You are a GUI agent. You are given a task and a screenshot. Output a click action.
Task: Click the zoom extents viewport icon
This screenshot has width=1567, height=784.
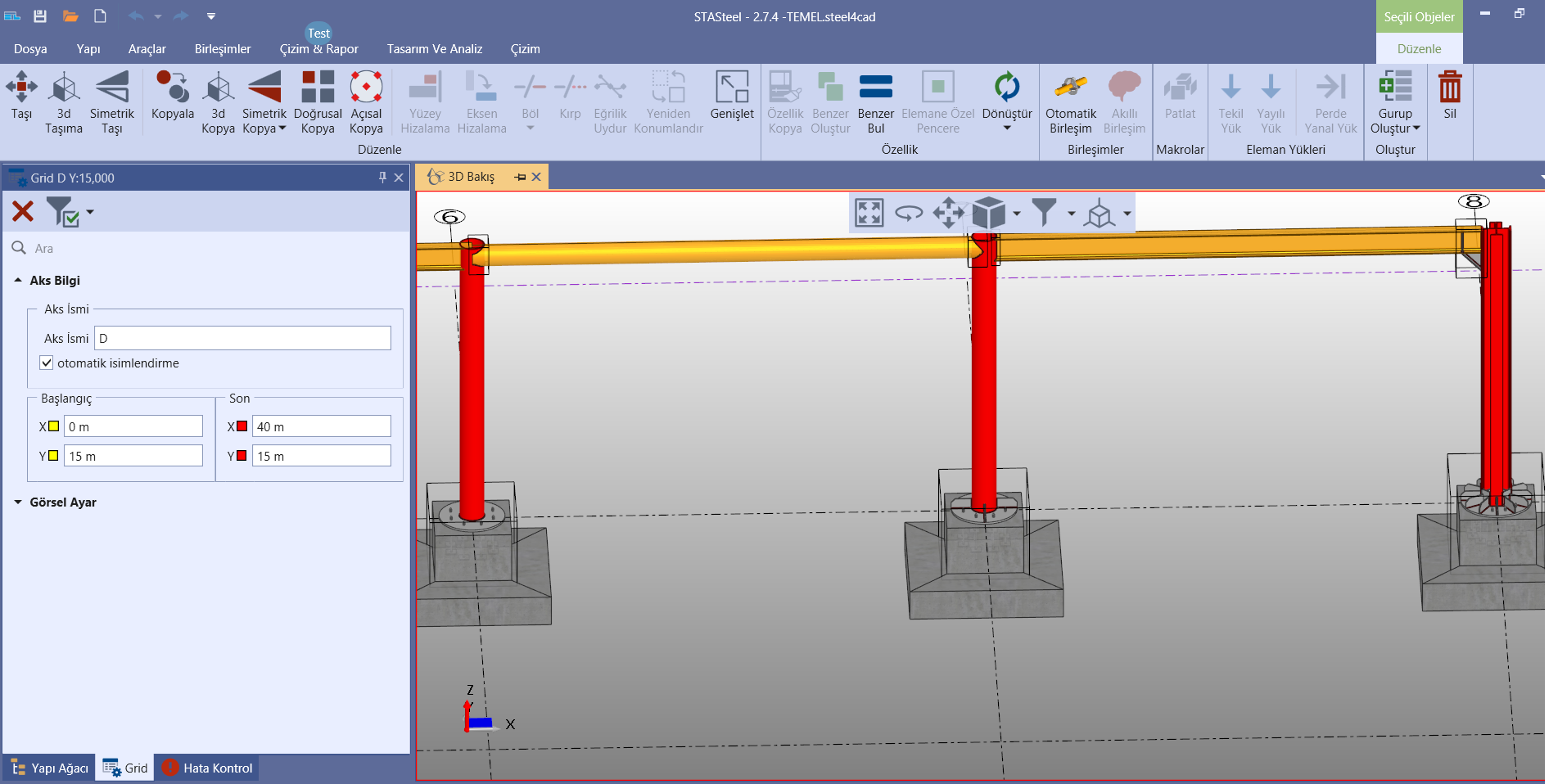click(869, 213)
